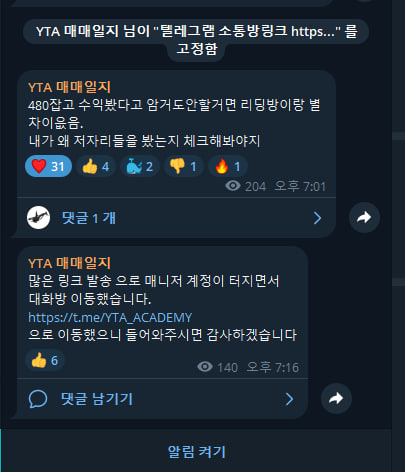Forward the 7:01 message with share arrow
This screenshot has width=405, height=472.
(364, 218)
